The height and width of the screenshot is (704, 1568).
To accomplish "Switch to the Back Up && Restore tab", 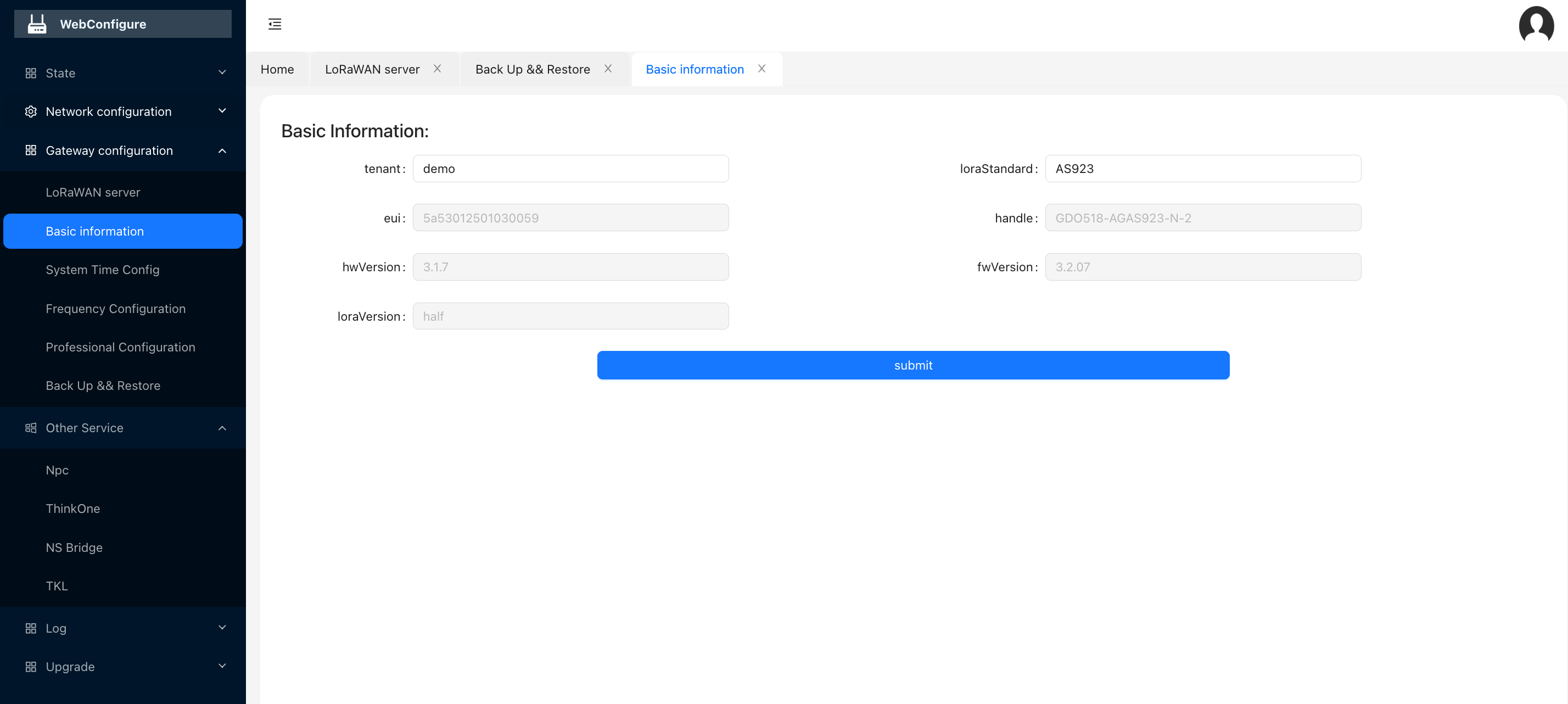I will coord(532,69).
